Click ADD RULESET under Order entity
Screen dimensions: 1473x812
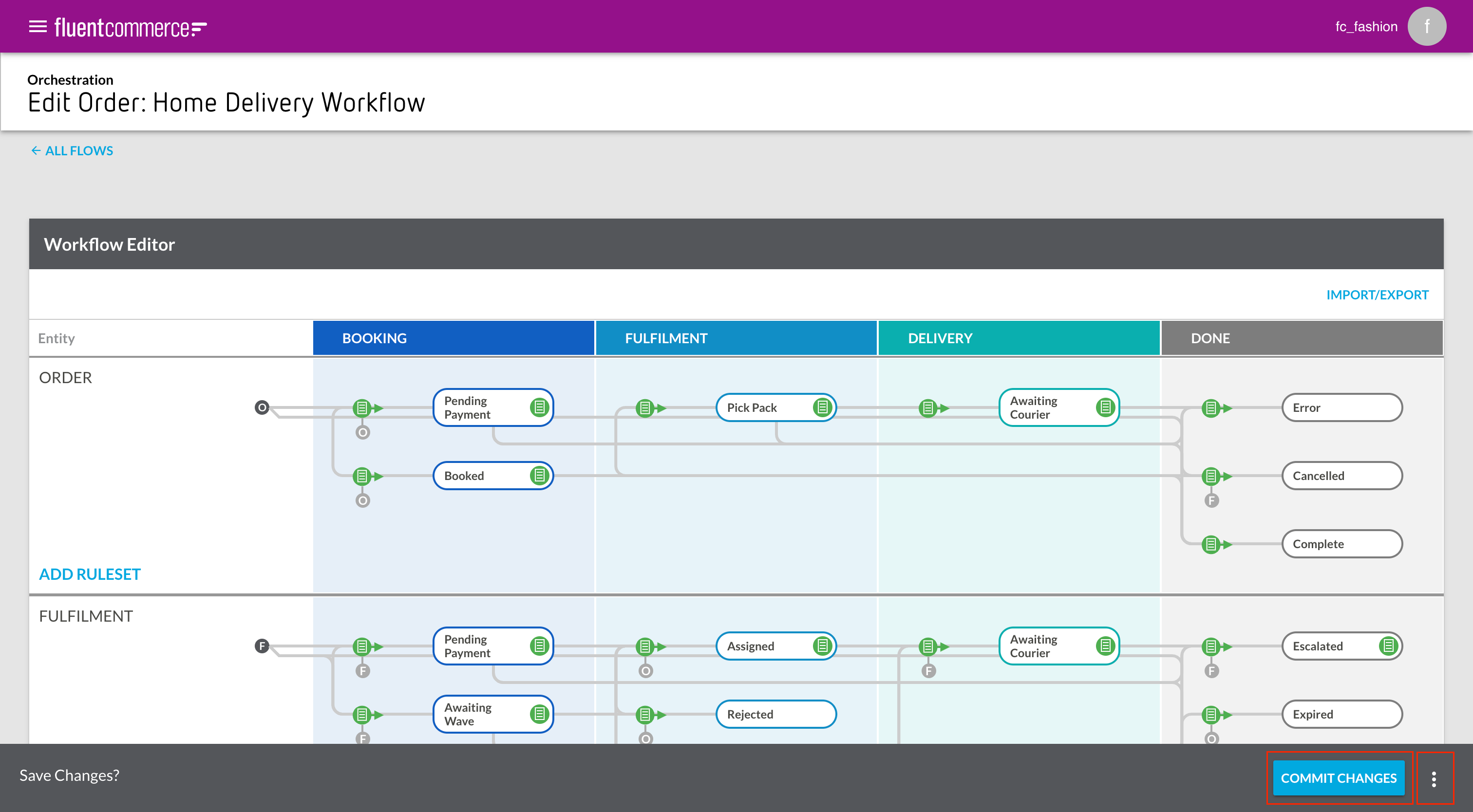point(90,574)
